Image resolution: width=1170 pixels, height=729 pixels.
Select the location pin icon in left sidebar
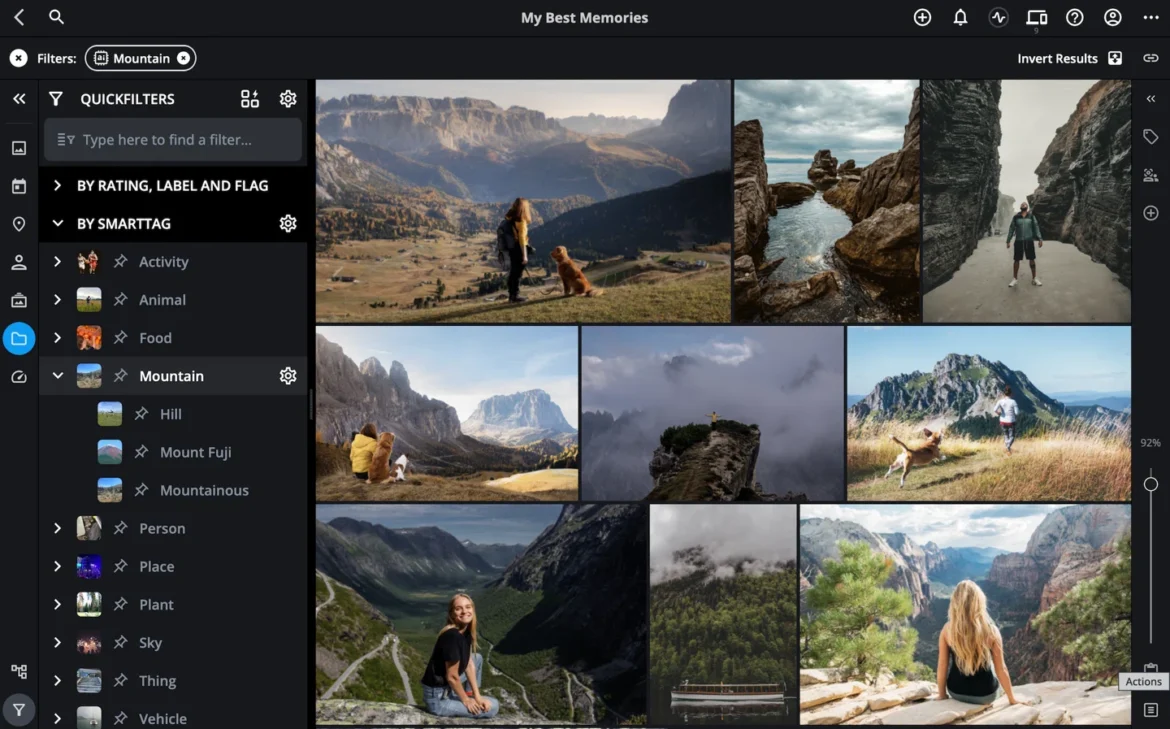point(18,224)
